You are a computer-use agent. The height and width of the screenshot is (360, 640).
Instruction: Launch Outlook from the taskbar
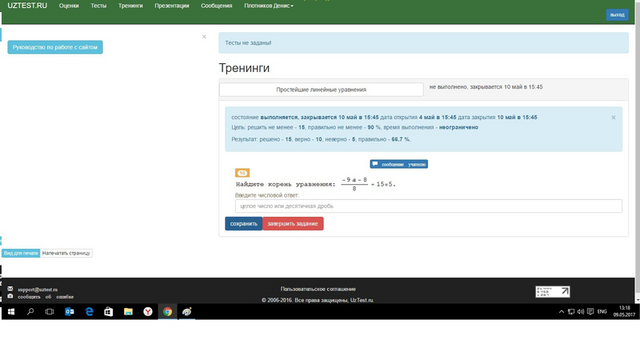coord(69,312)
